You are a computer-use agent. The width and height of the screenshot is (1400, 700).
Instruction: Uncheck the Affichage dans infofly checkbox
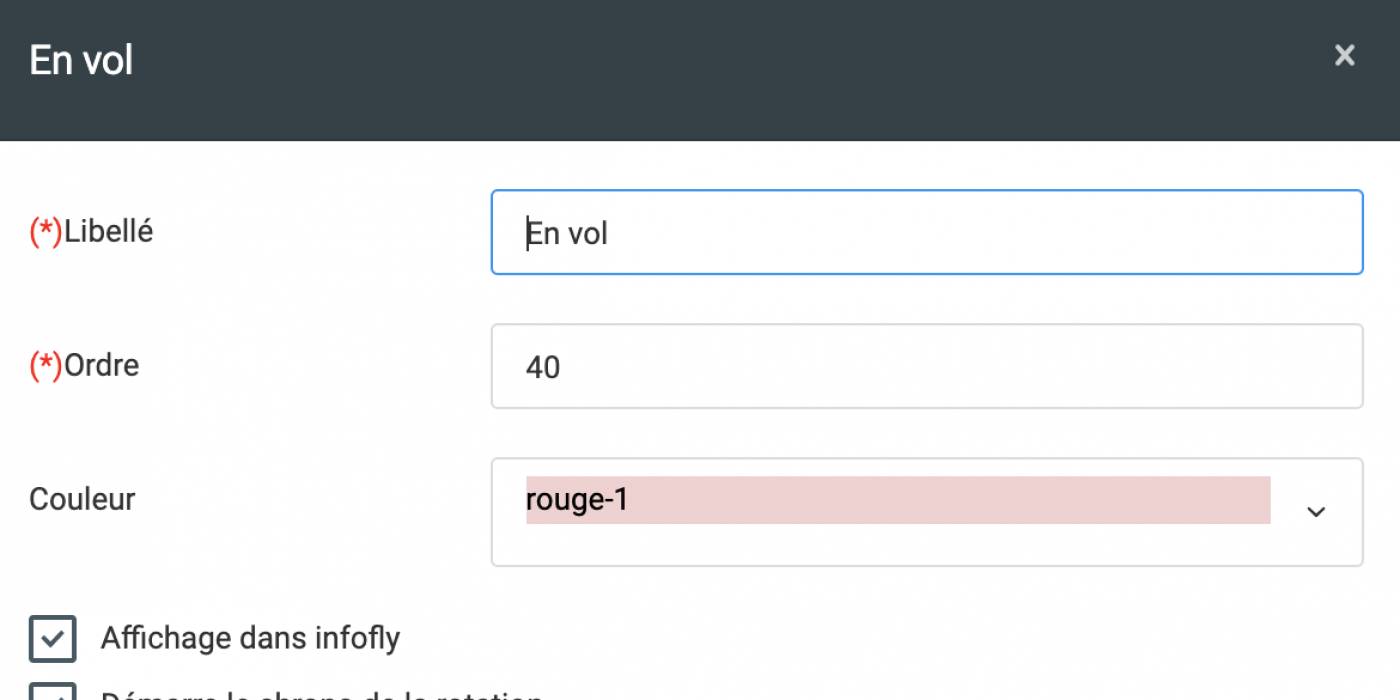[52, 638]
